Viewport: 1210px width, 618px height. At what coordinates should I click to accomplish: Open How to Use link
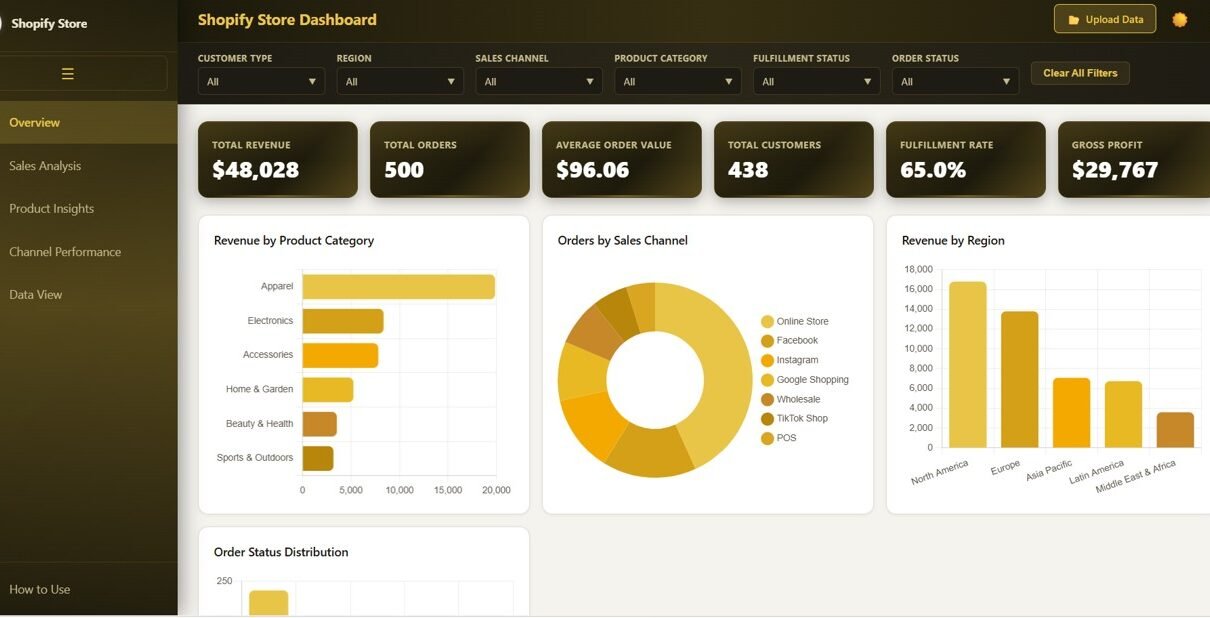click(x=40, y=590)
